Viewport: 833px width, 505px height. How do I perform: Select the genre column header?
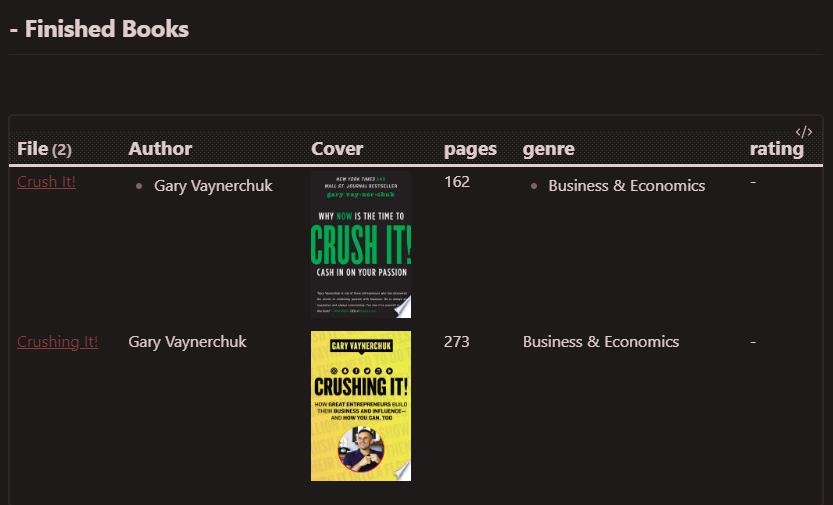click(x=548, y=149)
